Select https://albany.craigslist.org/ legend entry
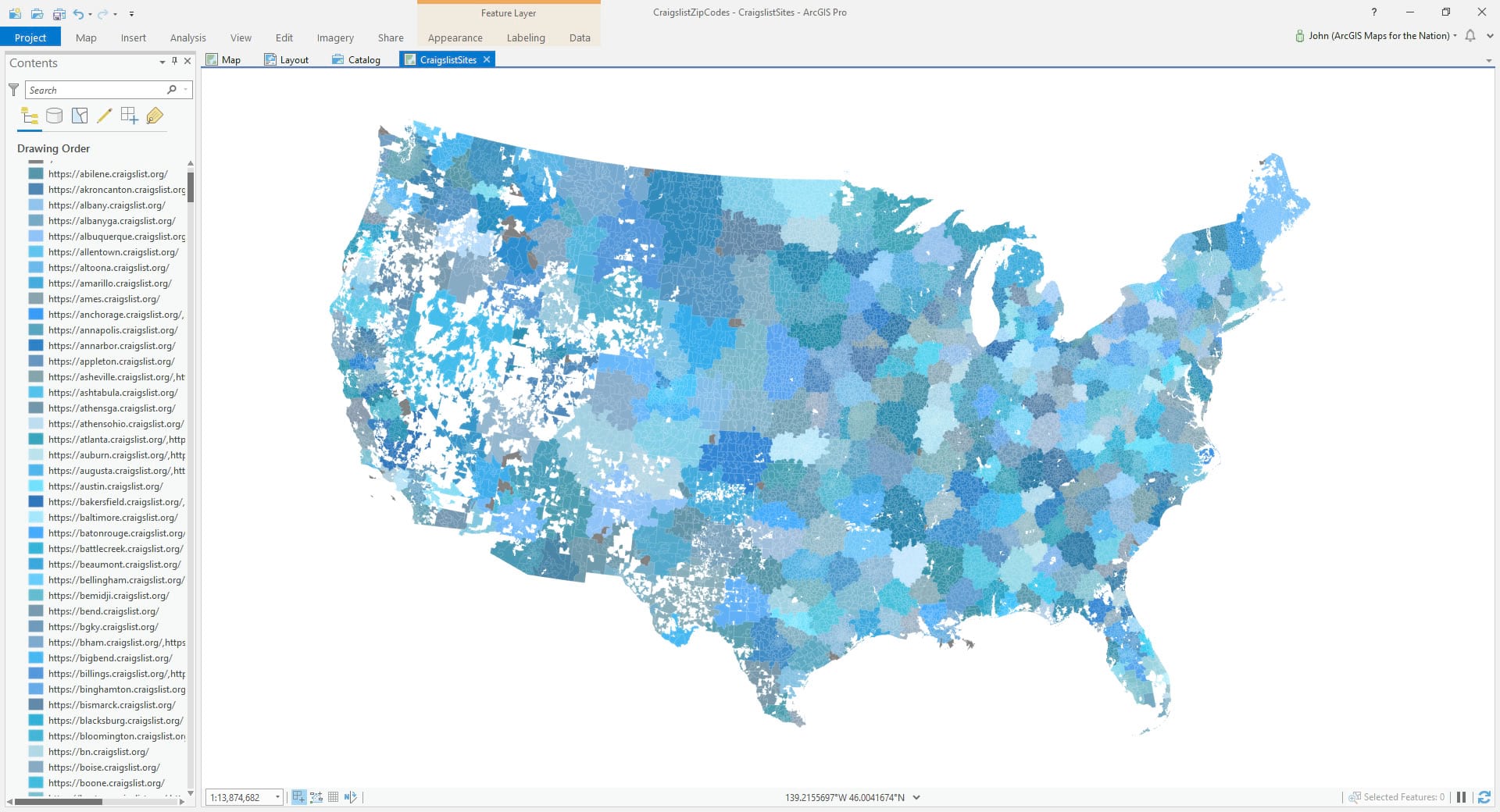 [106, 205]
